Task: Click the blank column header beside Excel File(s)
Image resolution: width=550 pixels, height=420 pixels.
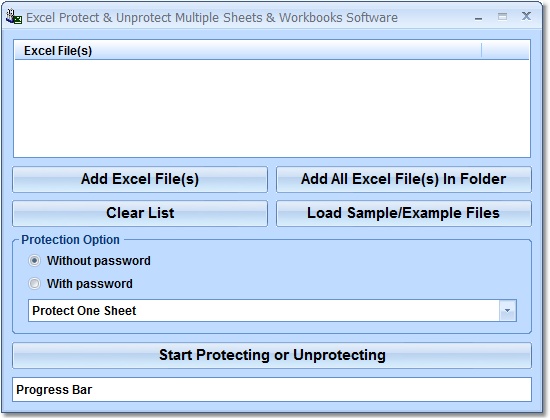Action: [x=505, y=51]
